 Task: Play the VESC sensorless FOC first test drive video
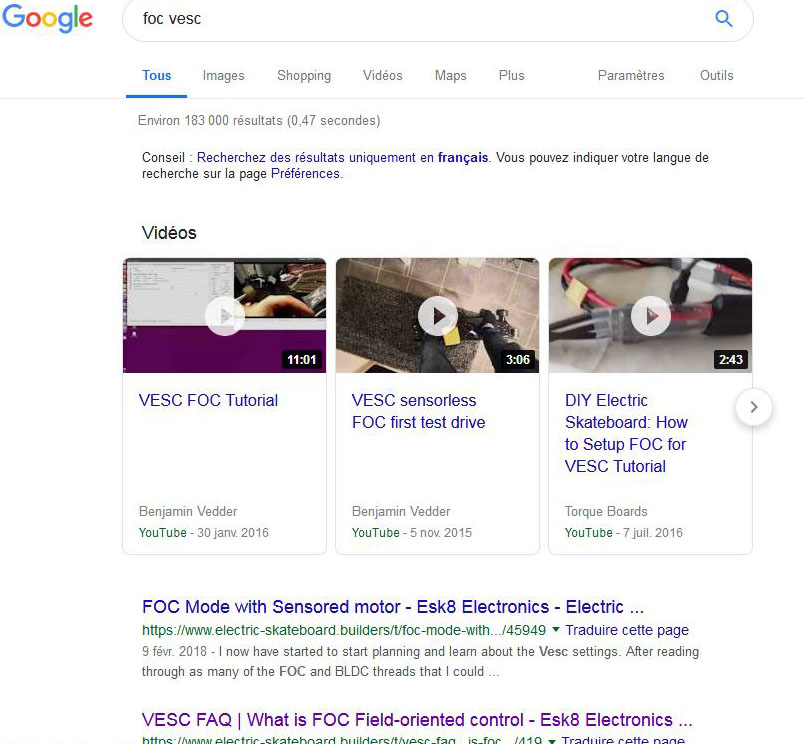click(x=437, y=315)
